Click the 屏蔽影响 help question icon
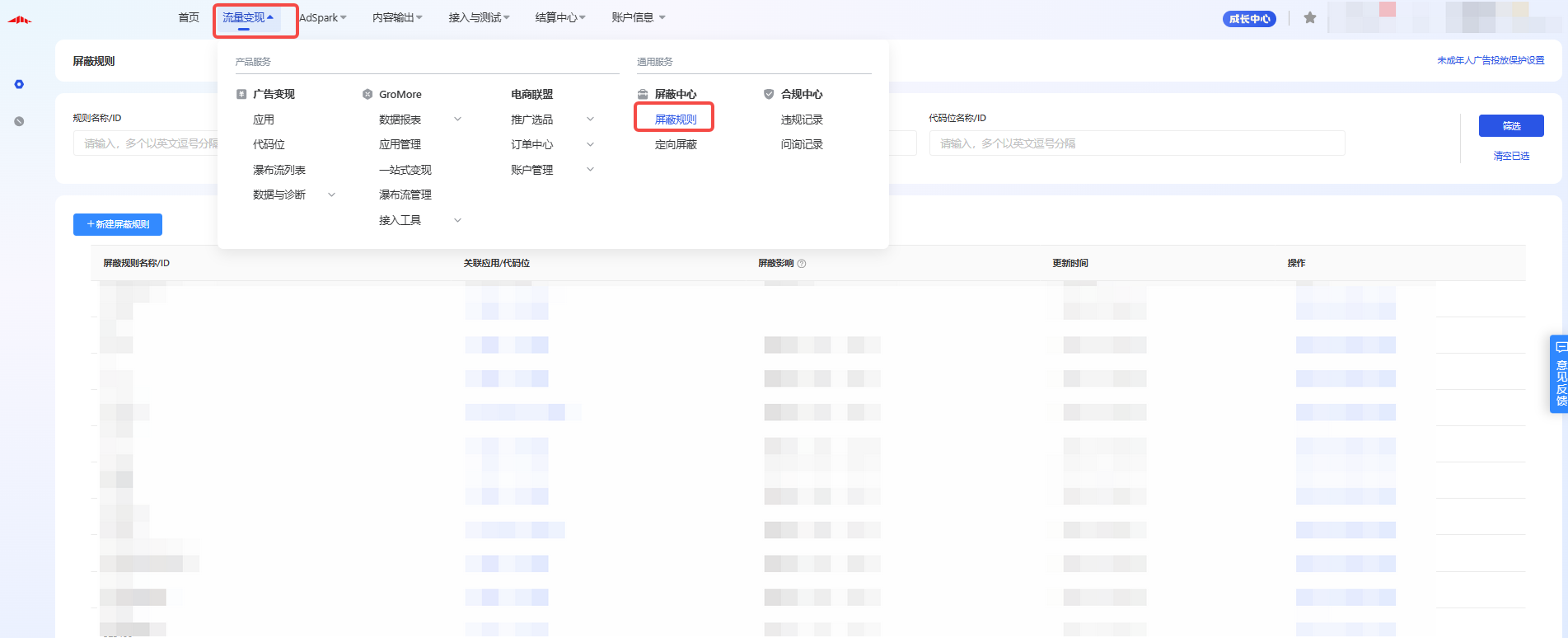This screenshot has height=638, width=1568. (802, 264)
